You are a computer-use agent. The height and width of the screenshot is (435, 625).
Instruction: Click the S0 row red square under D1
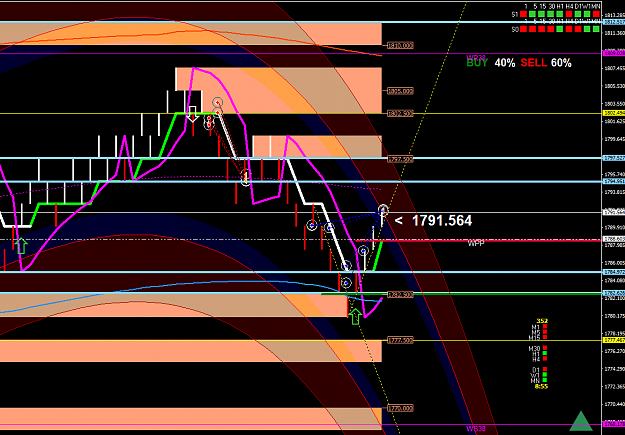tap(578, 29)
